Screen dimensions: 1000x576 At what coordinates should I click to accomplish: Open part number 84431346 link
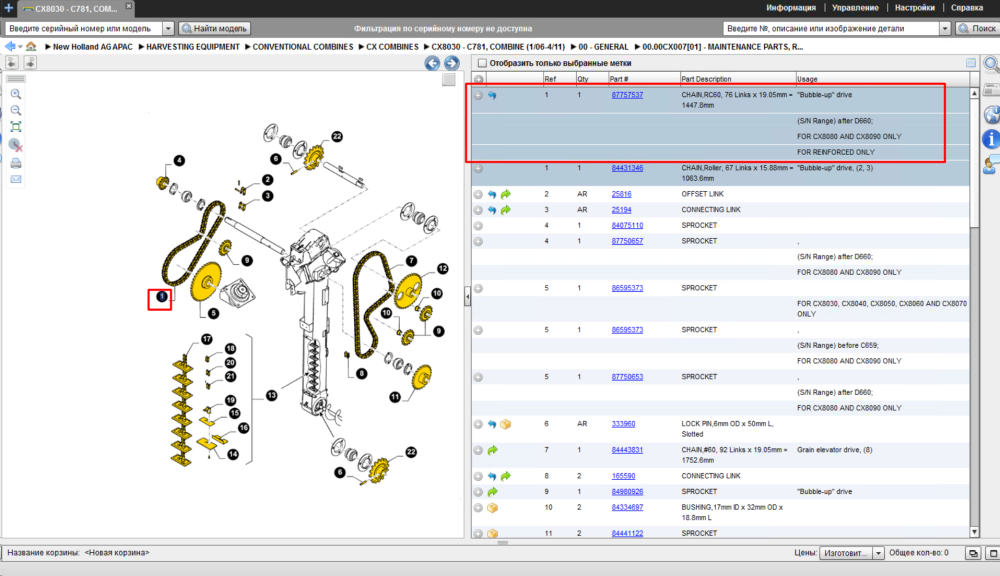[x=627, y=168]
